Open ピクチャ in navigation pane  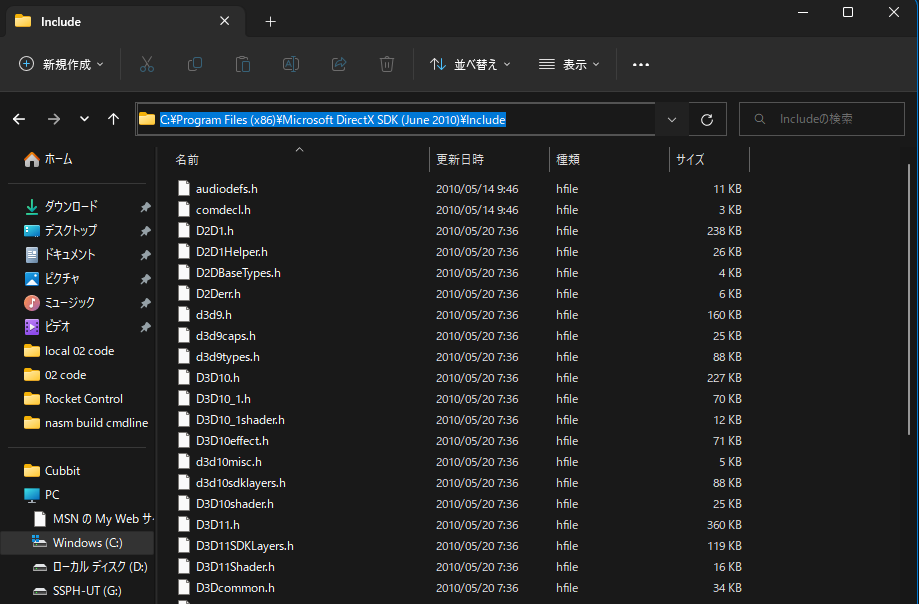(52, 279)
